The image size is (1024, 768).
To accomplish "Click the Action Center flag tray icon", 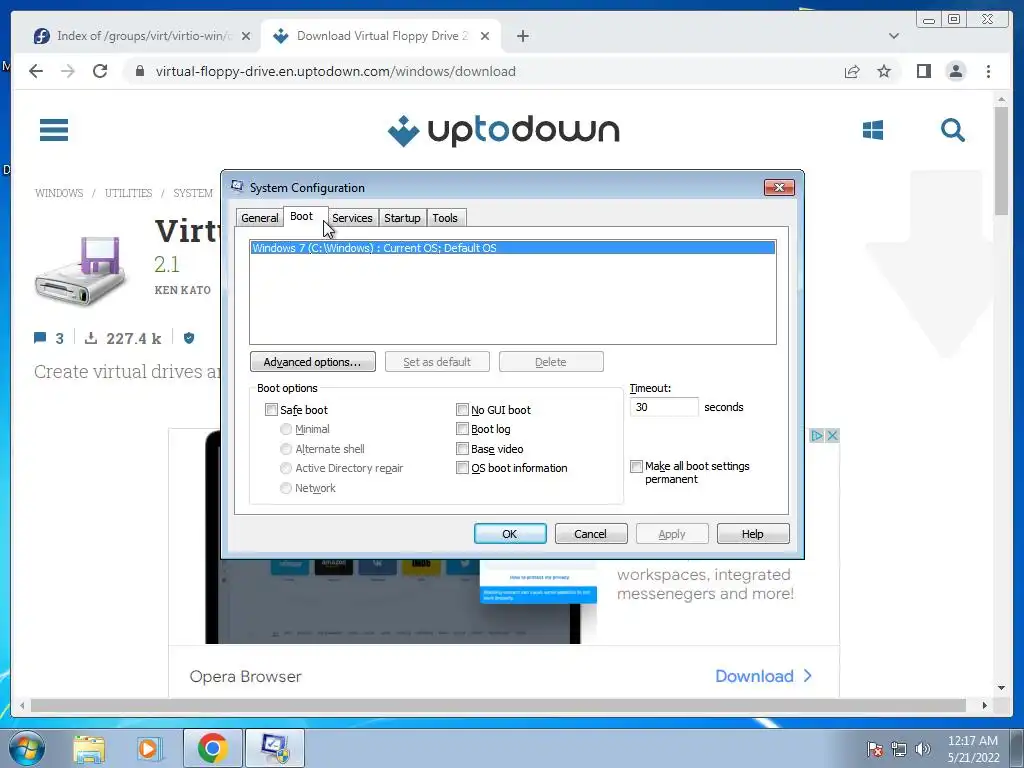I will pos(874,749).
